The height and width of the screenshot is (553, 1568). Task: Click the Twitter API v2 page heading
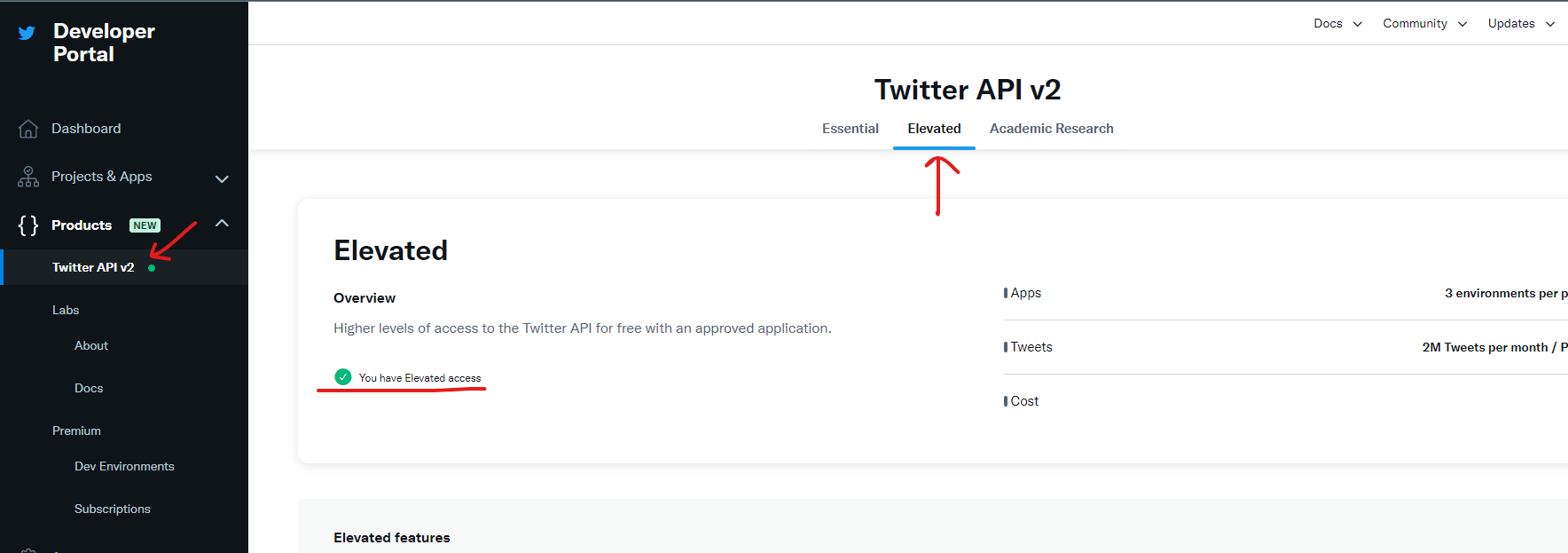tap(968, 90)
